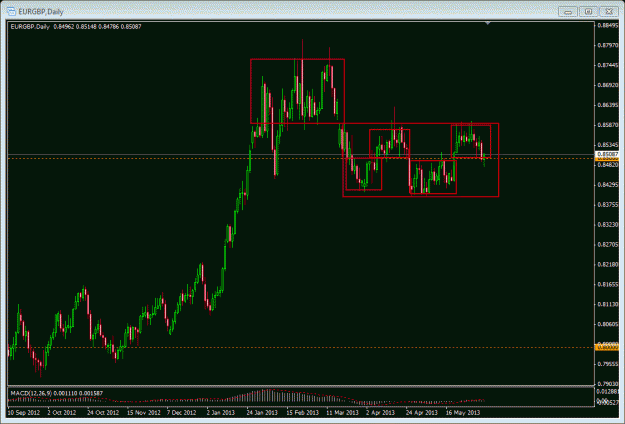
Task: Click the 0.85345 price scale label
Action: pyautogui.click(x=607, y=145)
